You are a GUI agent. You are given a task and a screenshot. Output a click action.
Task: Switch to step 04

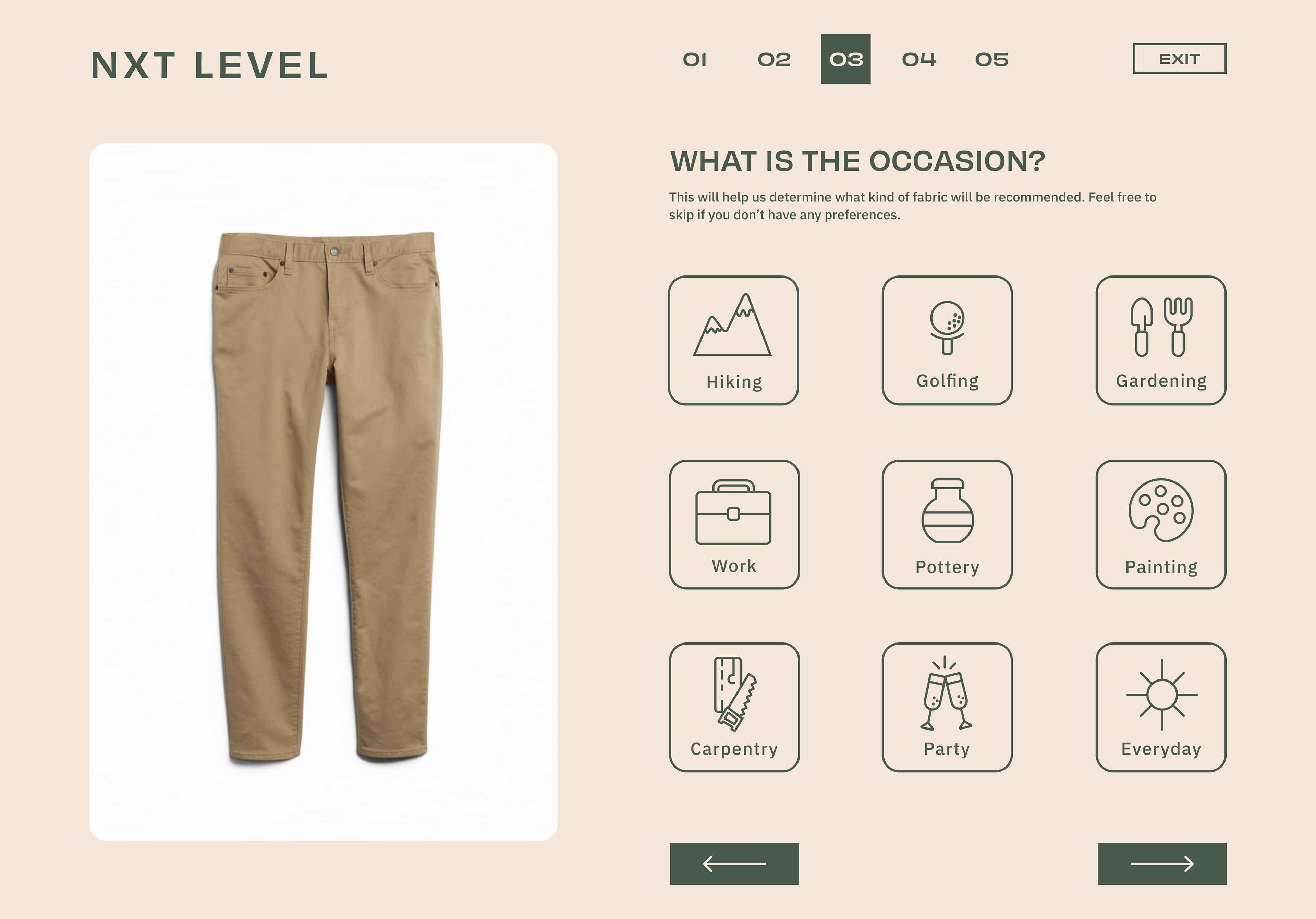coord(919,60)
